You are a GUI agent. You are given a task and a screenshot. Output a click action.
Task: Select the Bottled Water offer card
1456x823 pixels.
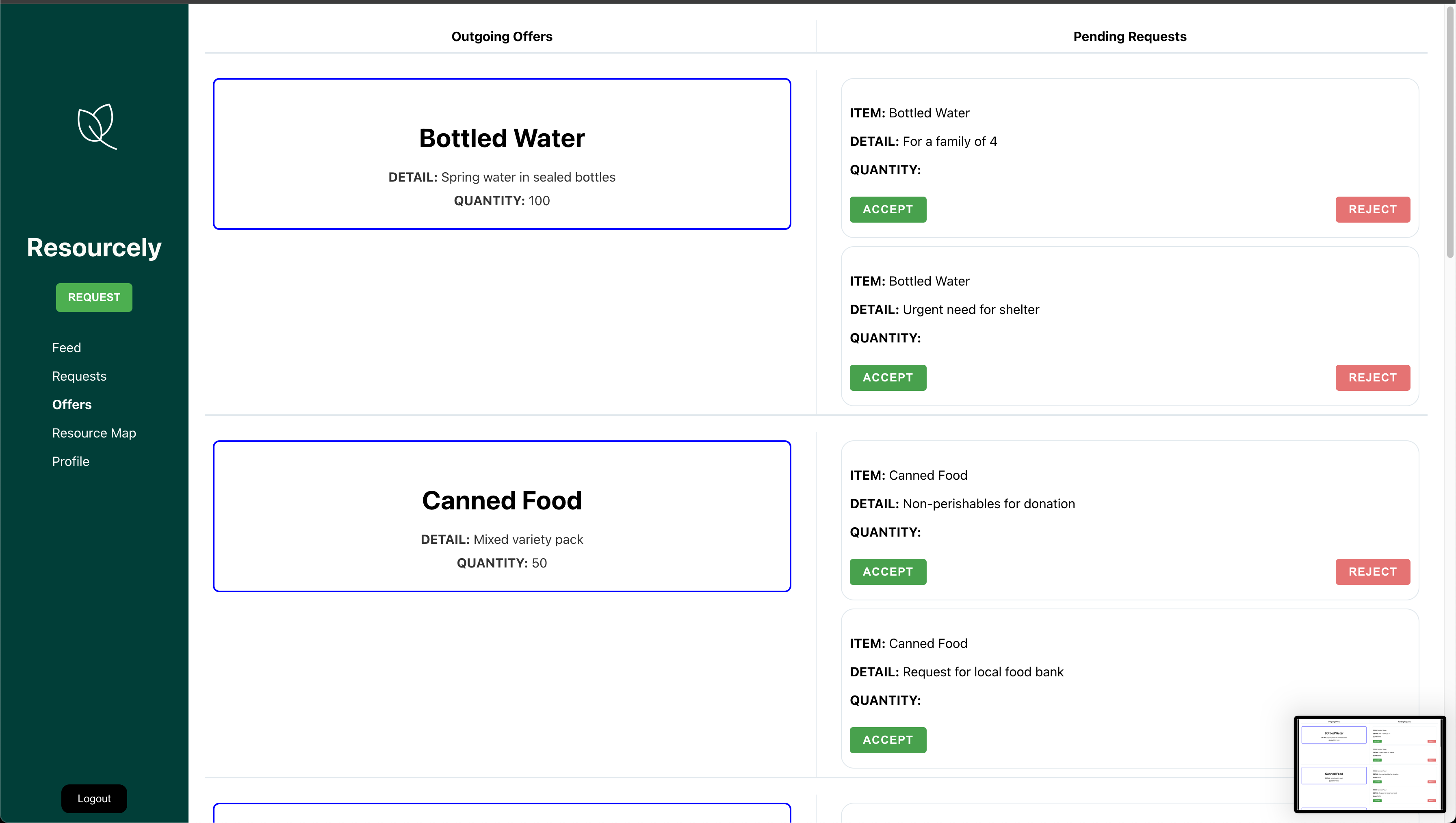click(x=501, y=154)
